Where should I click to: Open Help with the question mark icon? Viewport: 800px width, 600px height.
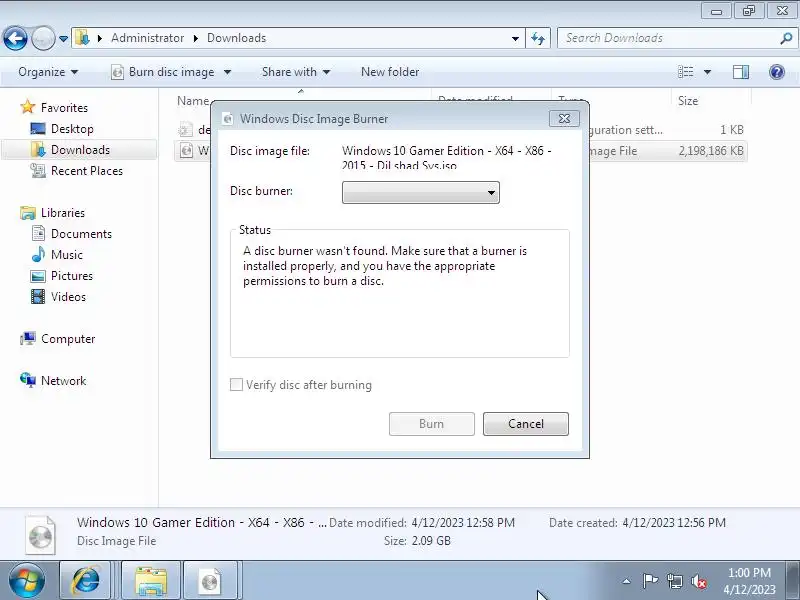[777, 72]
